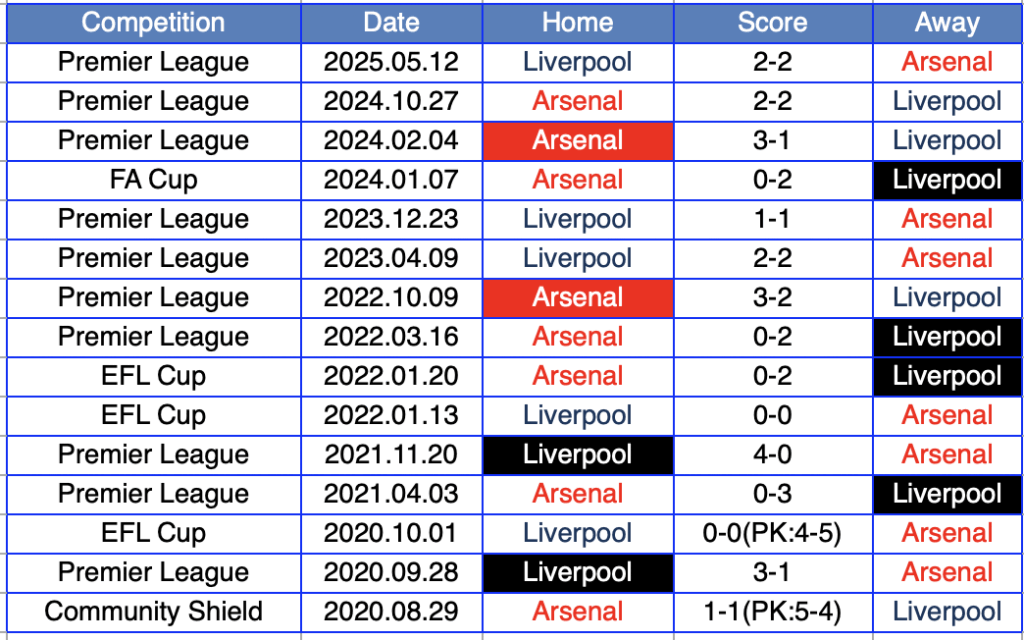The width and height of the screenshot is (1024, 640).
Task: Select red-filled Arsenal cell for 2022.10.09
Action: [578, 298]
